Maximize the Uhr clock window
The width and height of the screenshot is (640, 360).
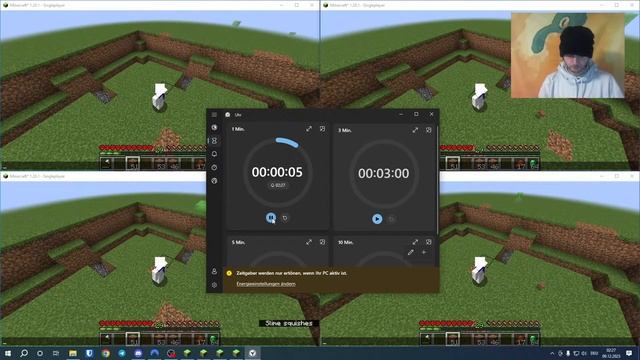tap(416, 114)
